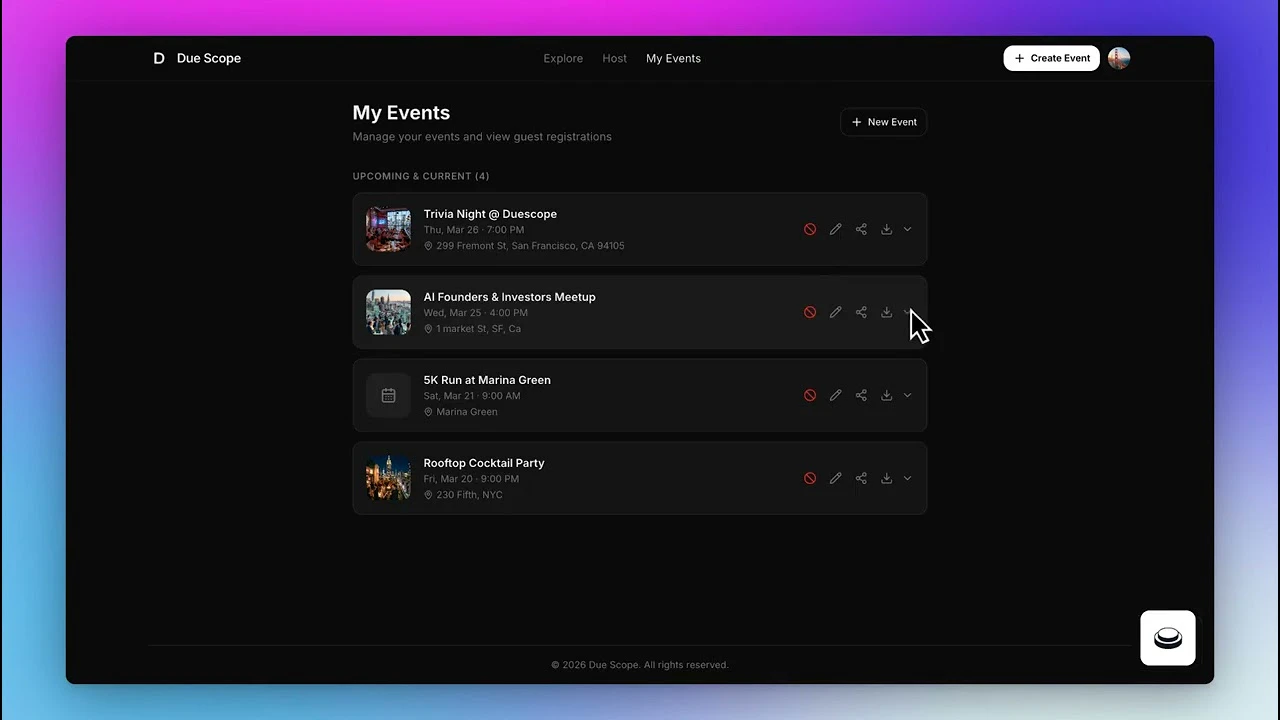1280x720 pixels.
Task: Download AI Founders & Investors Meetup guests
Action: pos(886,312)
